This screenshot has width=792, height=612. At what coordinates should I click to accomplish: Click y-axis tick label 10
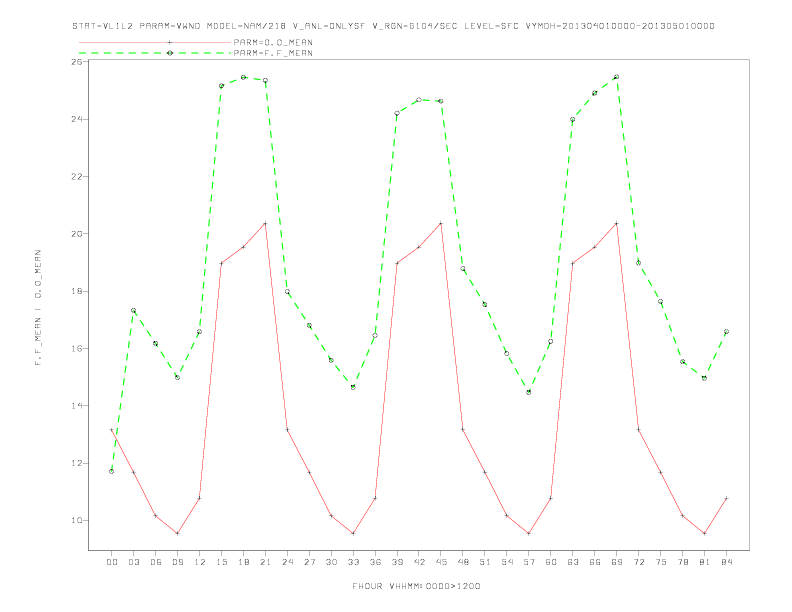click(x=77, y=520)
